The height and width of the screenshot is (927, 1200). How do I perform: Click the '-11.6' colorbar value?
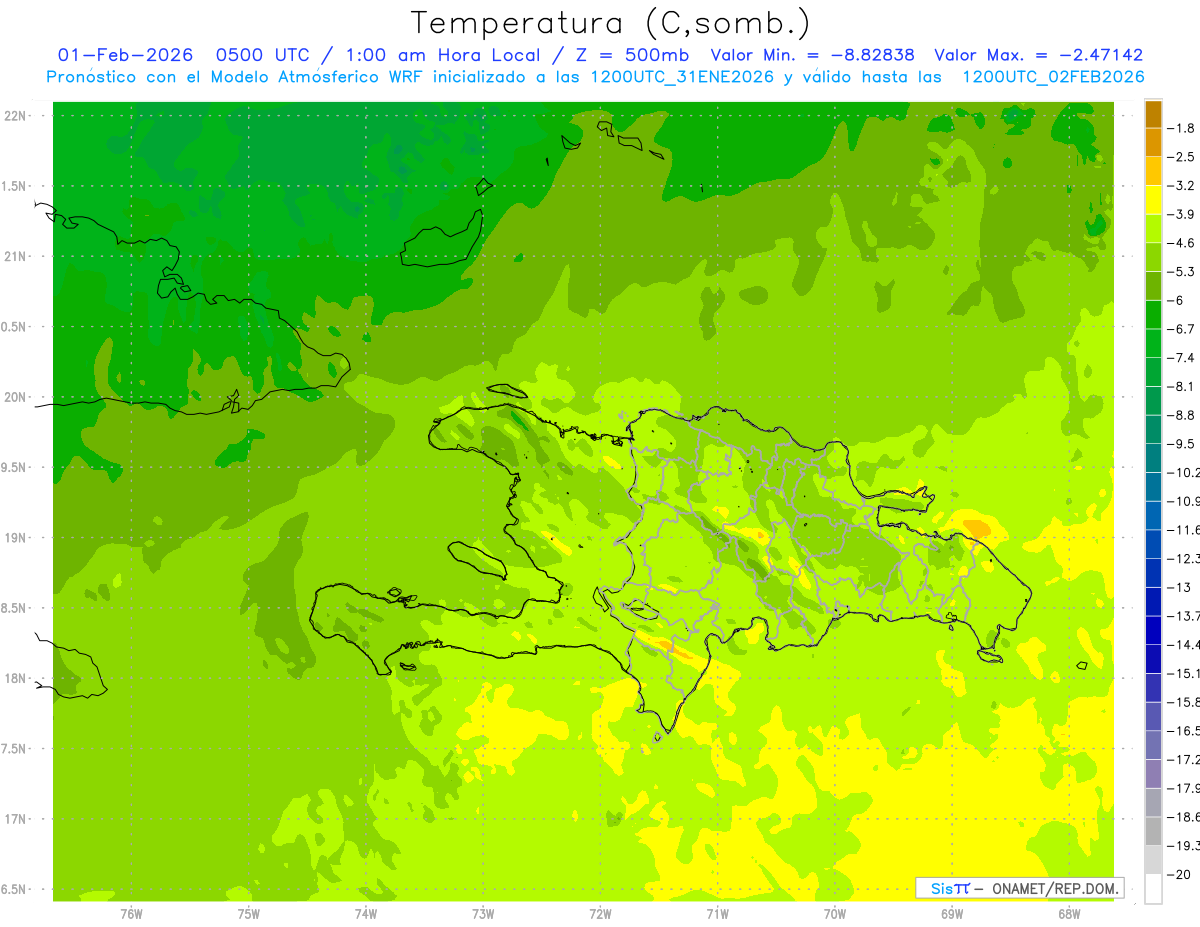pyautogui.click(x=1184, y=530)
